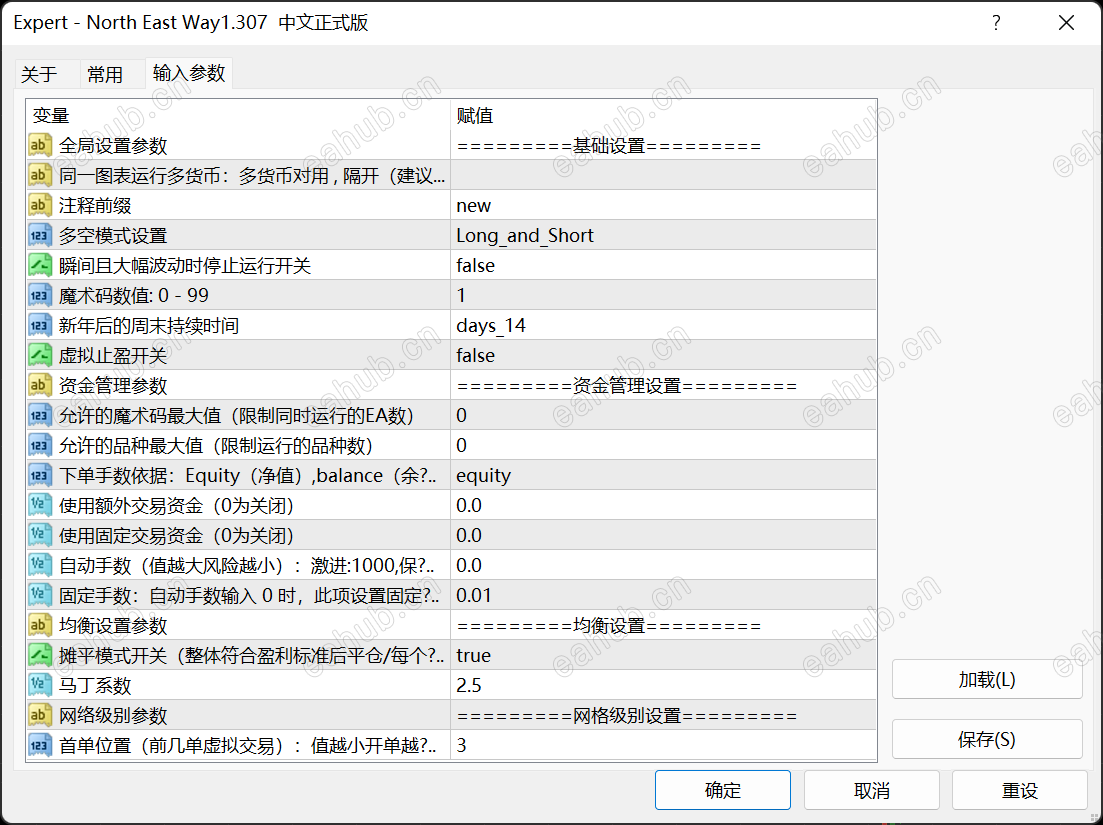Edit the 自动手数 value 0.0

pyautogui.click(x=663, y=565)
